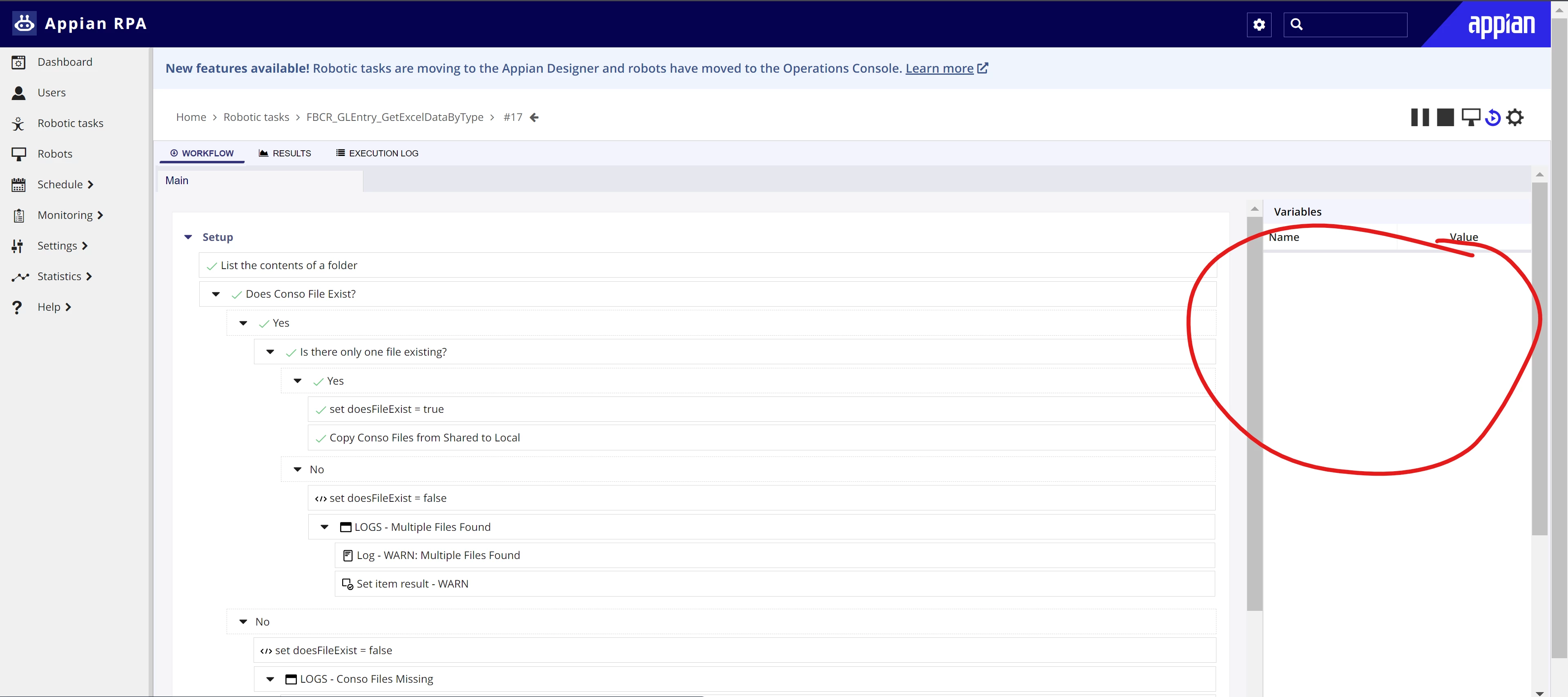This screenshot has height=697, width=1568.
Task: Stop the robotic task execution
Action: 1445,117
